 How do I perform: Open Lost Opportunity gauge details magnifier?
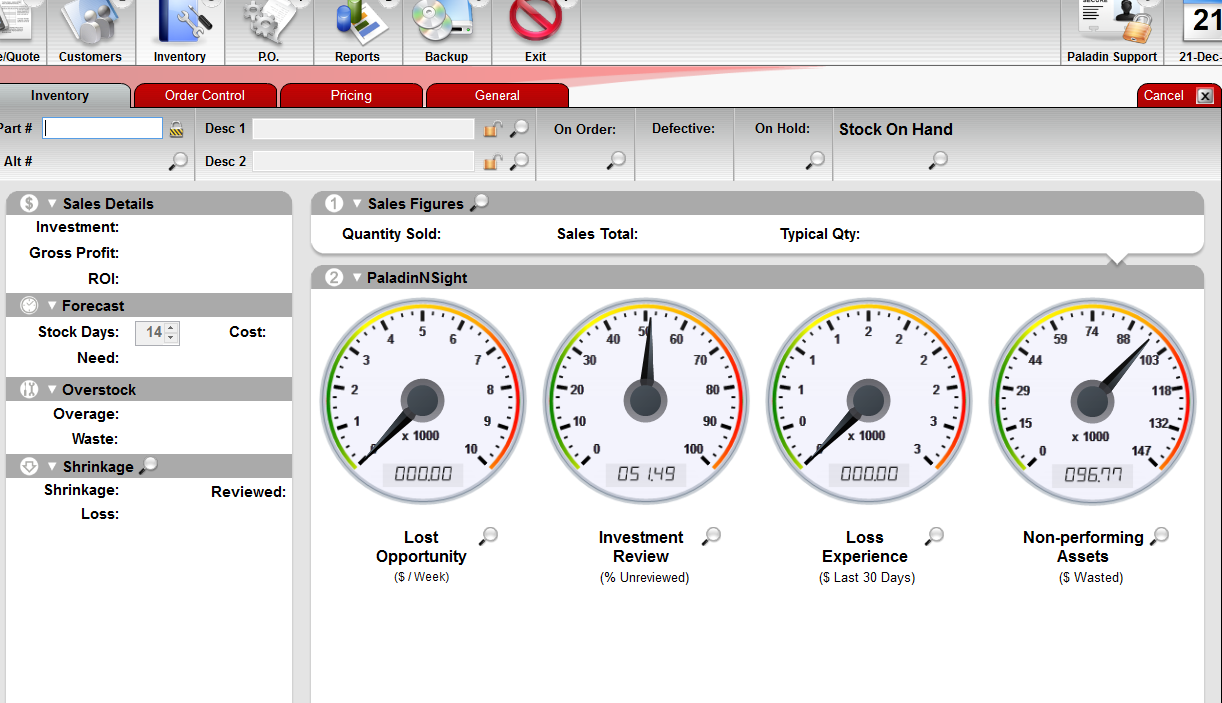click(x=488, y=537)
